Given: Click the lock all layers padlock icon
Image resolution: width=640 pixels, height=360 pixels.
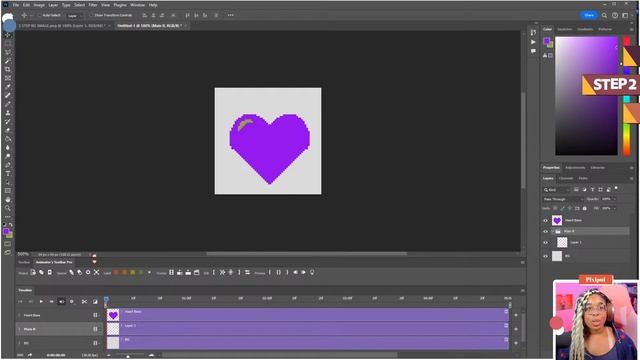Looking at the screenshot, I should pyautogui.click(x=584, y=208).
